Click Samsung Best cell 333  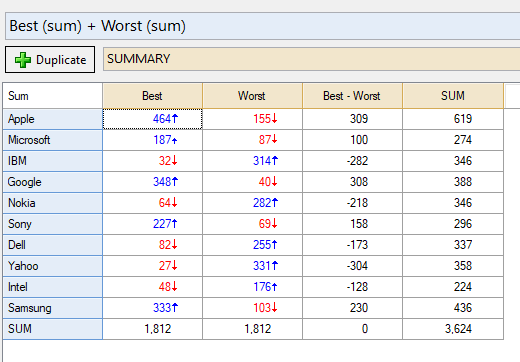pyautogui.click(x=152, y=308)
